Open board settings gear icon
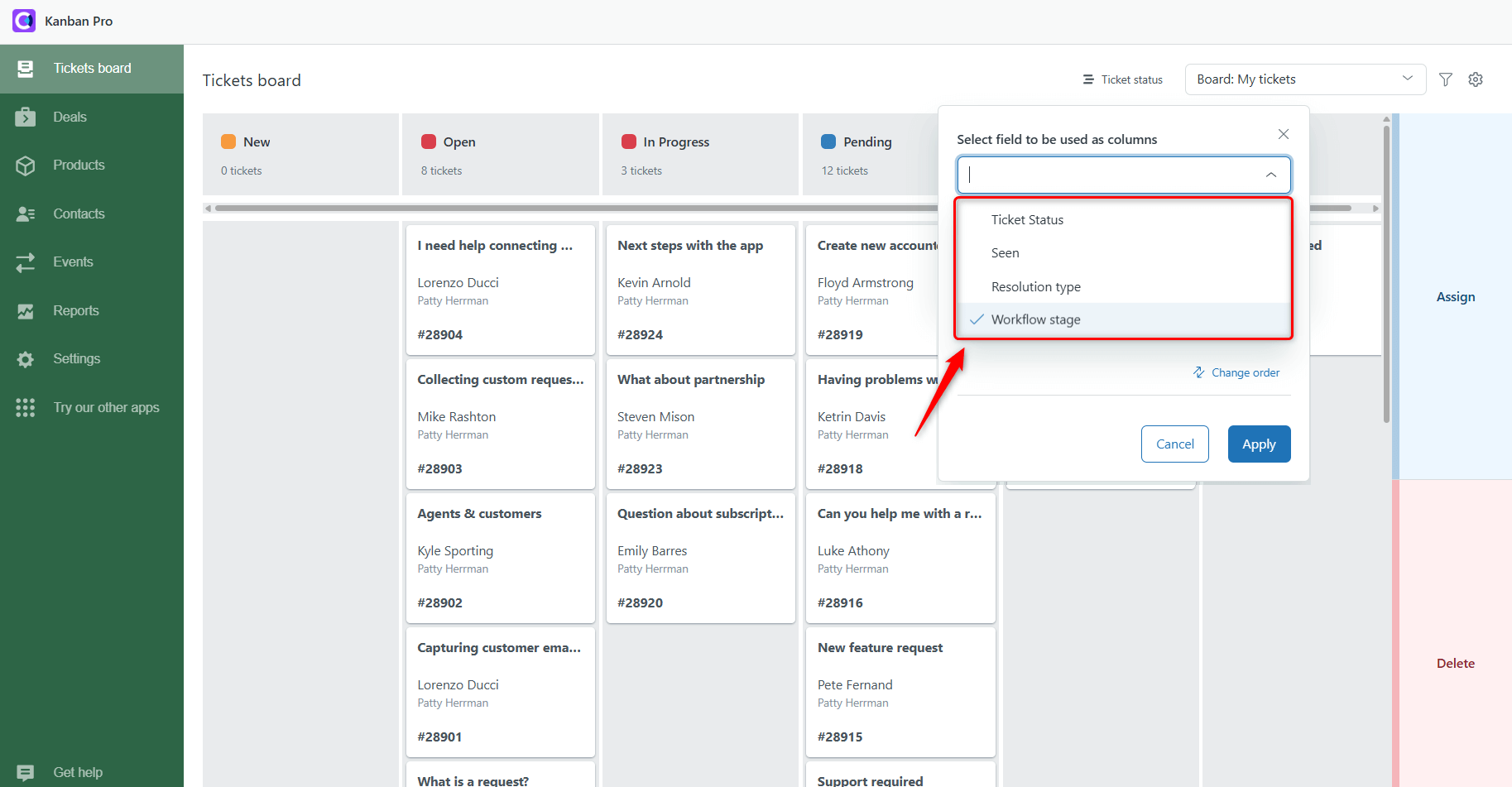The width and height of the screenshot is (1512, 787). (x=1476, y=79)
